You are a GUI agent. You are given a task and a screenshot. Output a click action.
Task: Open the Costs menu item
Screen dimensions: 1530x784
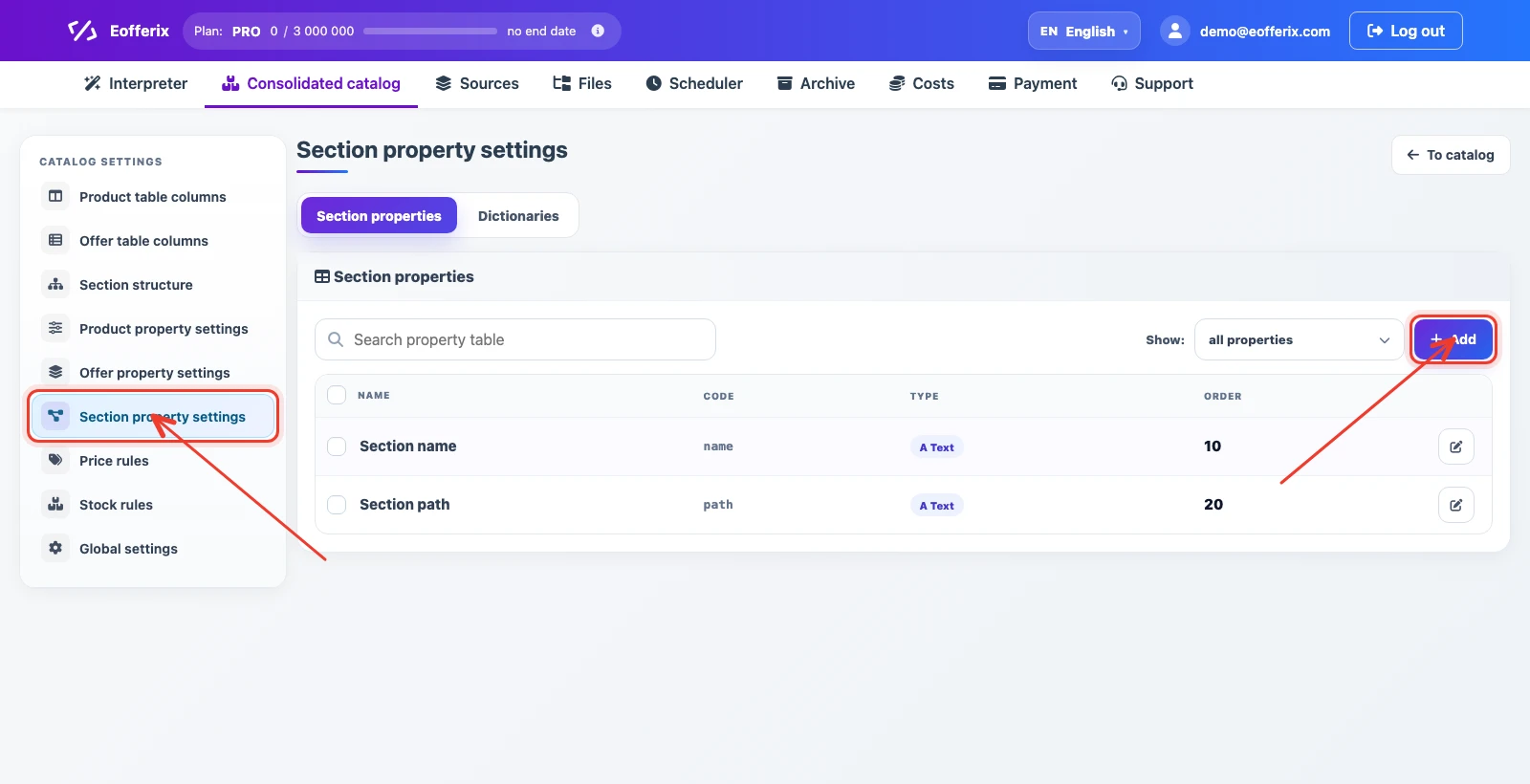(922, 83)
